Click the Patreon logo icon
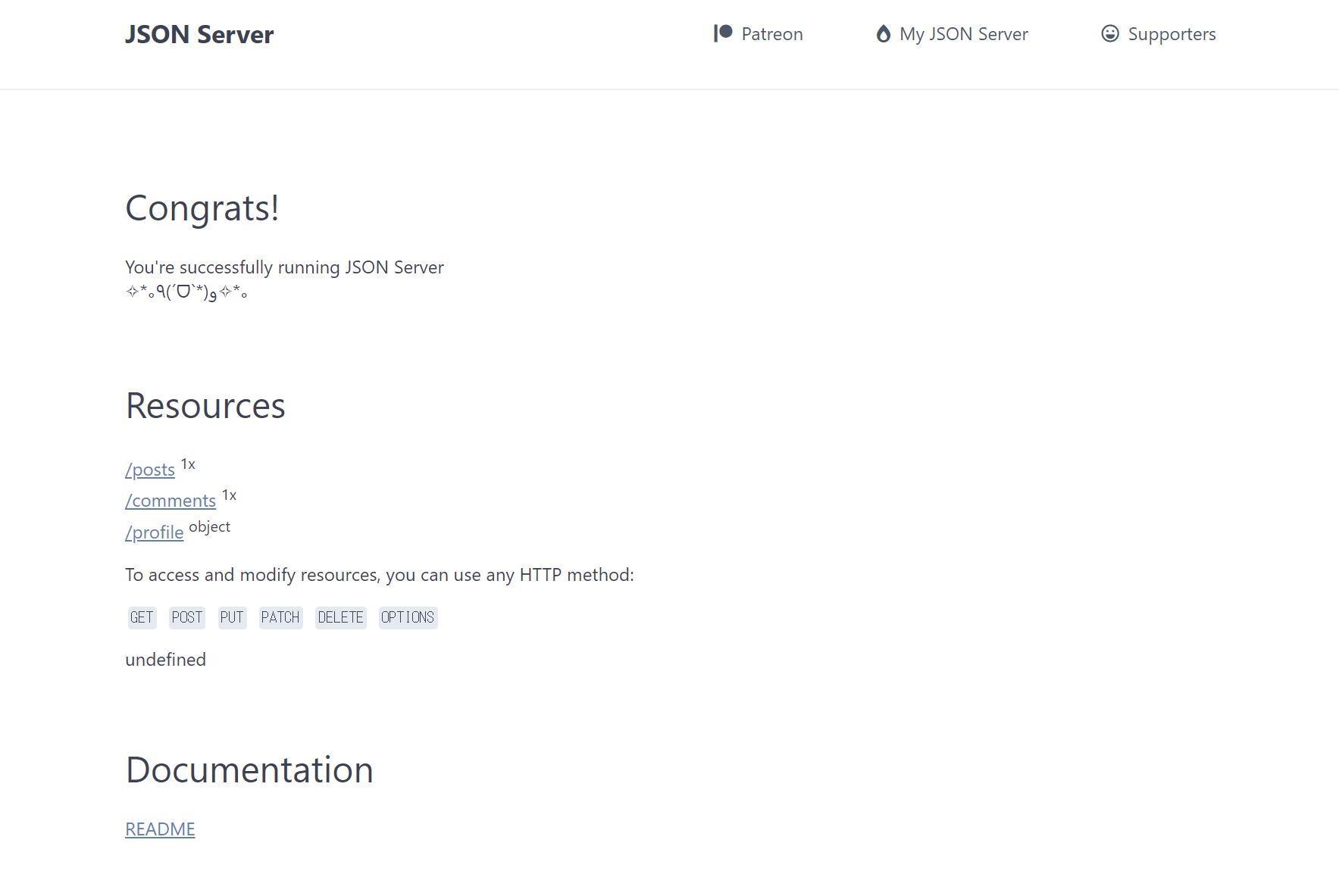Image resolution: width=1339 pixels, height=896 pixels. pyautogui.click(x=723, y=33)
